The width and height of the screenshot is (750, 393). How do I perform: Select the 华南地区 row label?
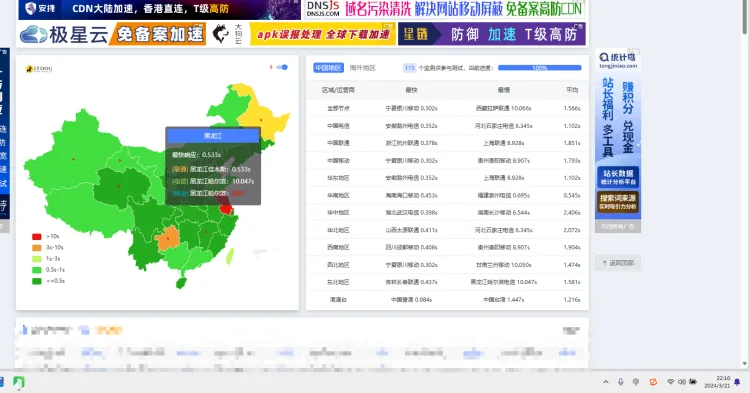pos(338,196)
